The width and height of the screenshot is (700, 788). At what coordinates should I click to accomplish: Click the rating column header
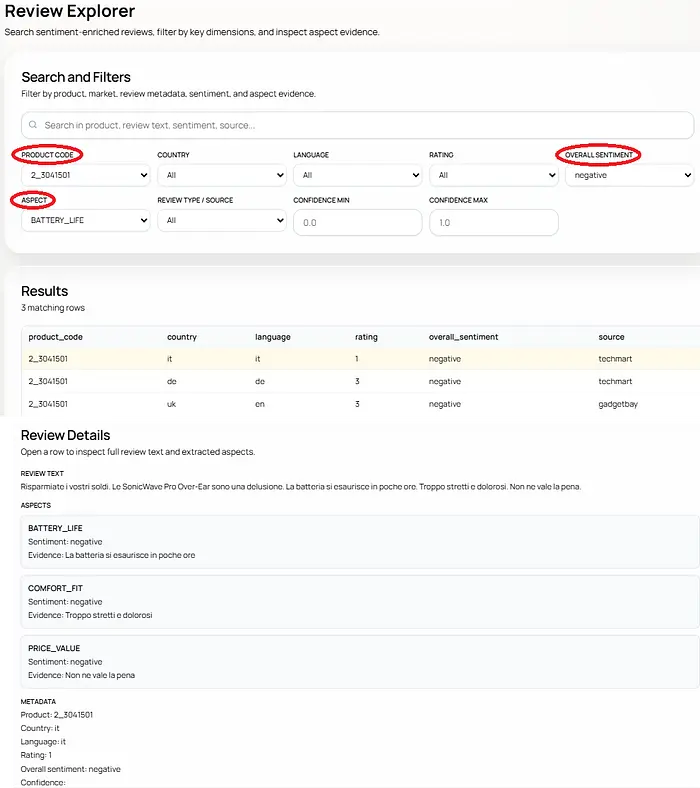[366, 337]
